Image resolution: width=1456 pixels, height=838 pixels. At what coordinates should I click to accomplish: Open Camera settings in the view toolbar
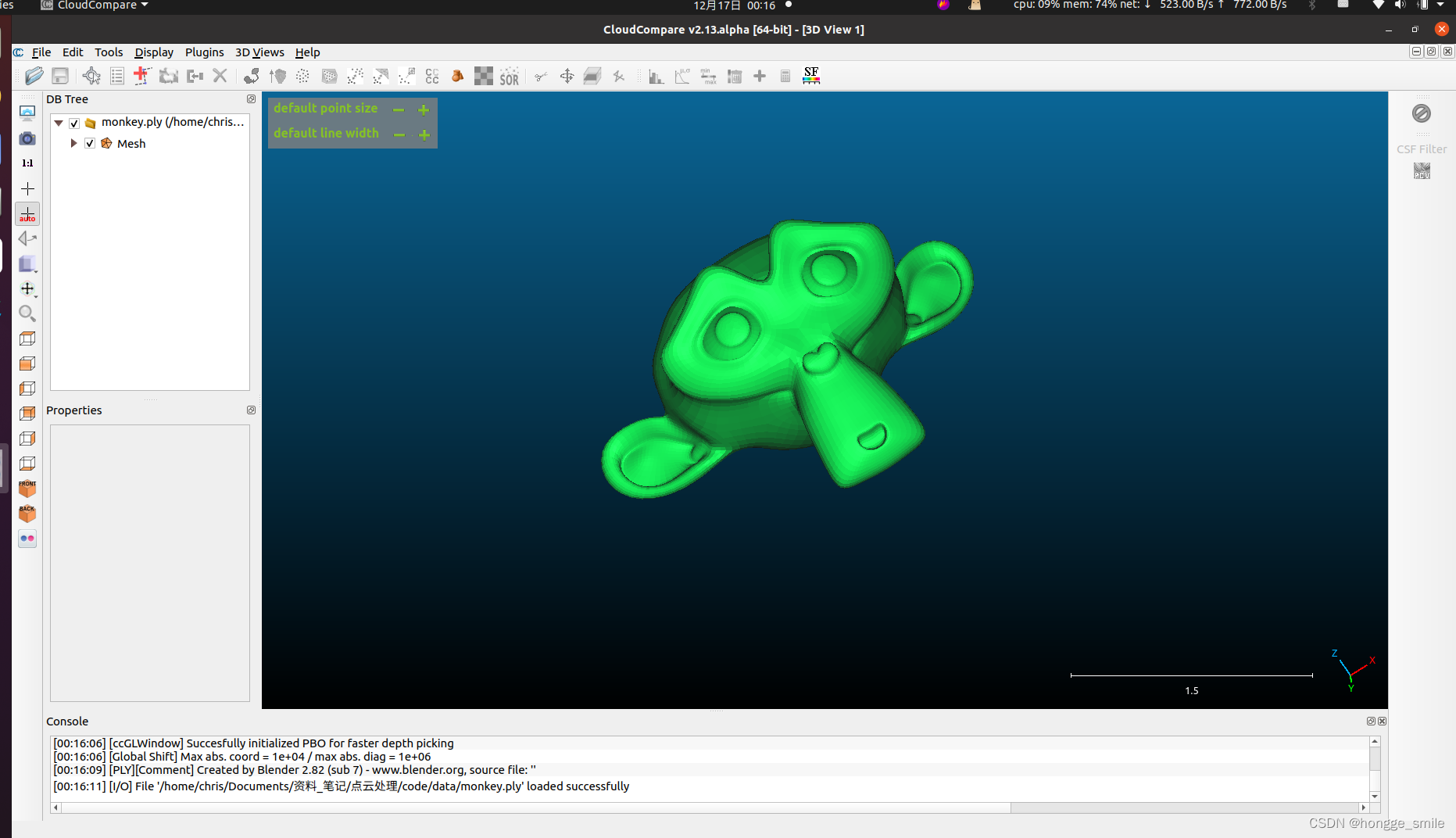tap(27, 138)
